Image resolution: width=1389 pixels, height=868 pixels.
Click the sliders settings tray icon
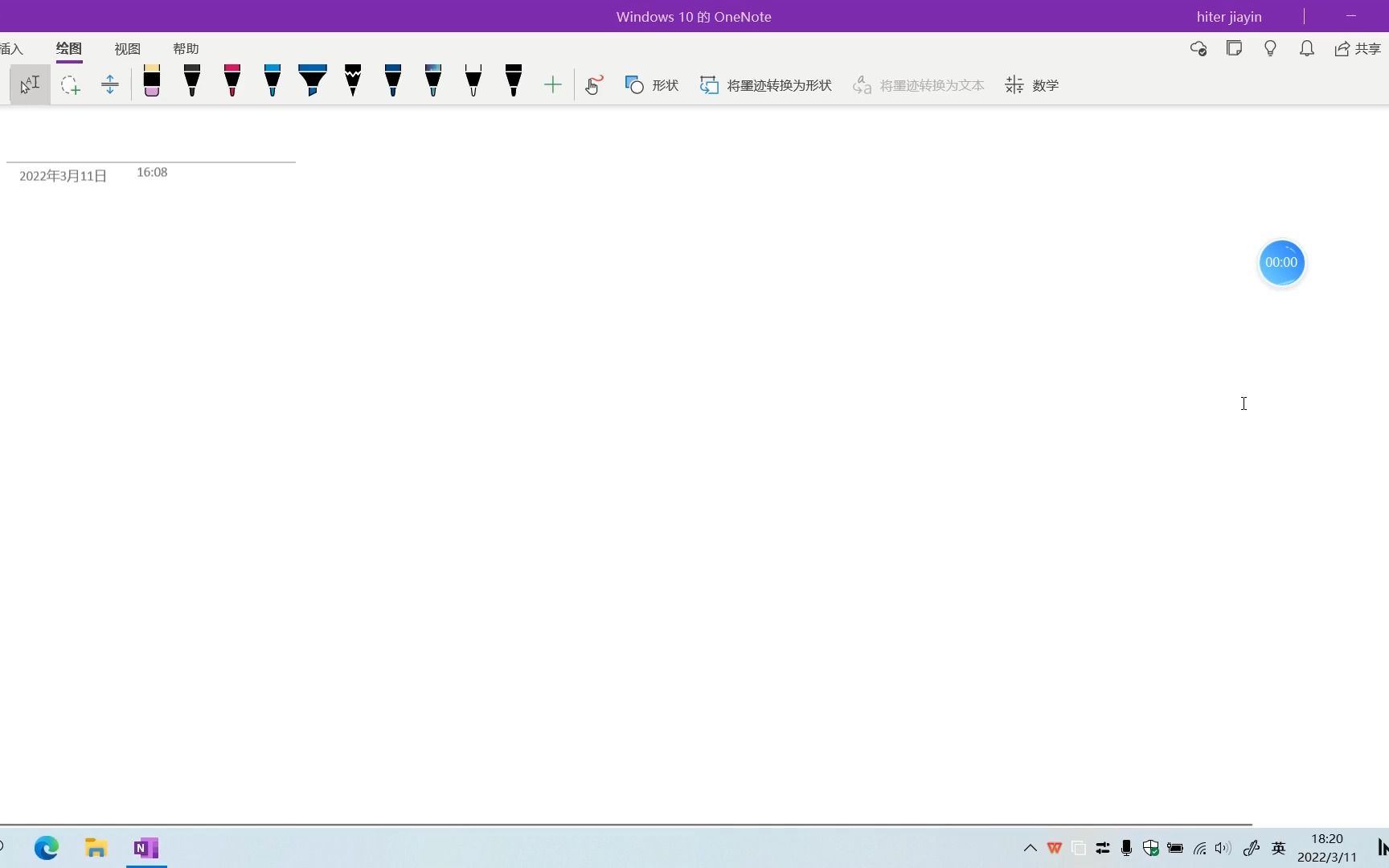tap(1103, 848)
